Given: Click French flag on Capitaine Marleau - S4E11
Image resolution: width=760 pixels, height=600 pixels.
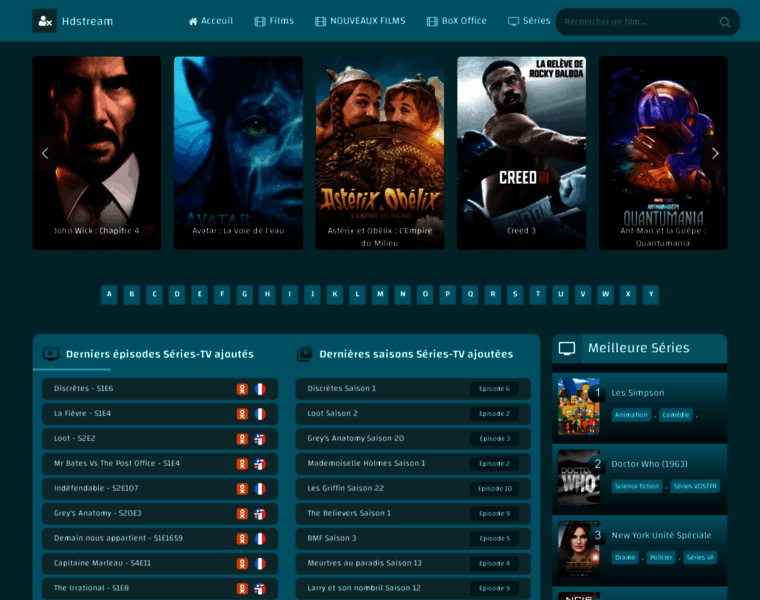Looking at the screenshot, I should tap(260, 563).
